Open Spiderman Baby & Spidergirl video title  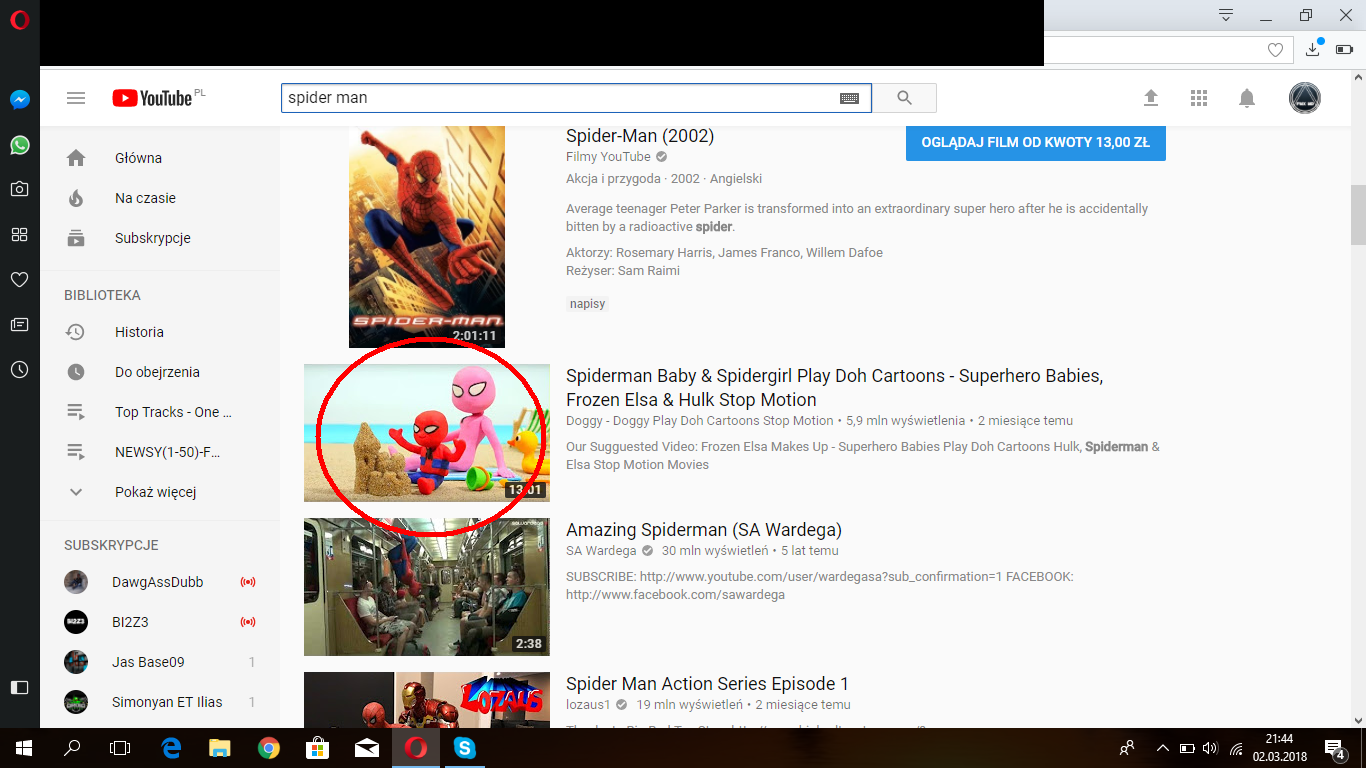[834, 388]
